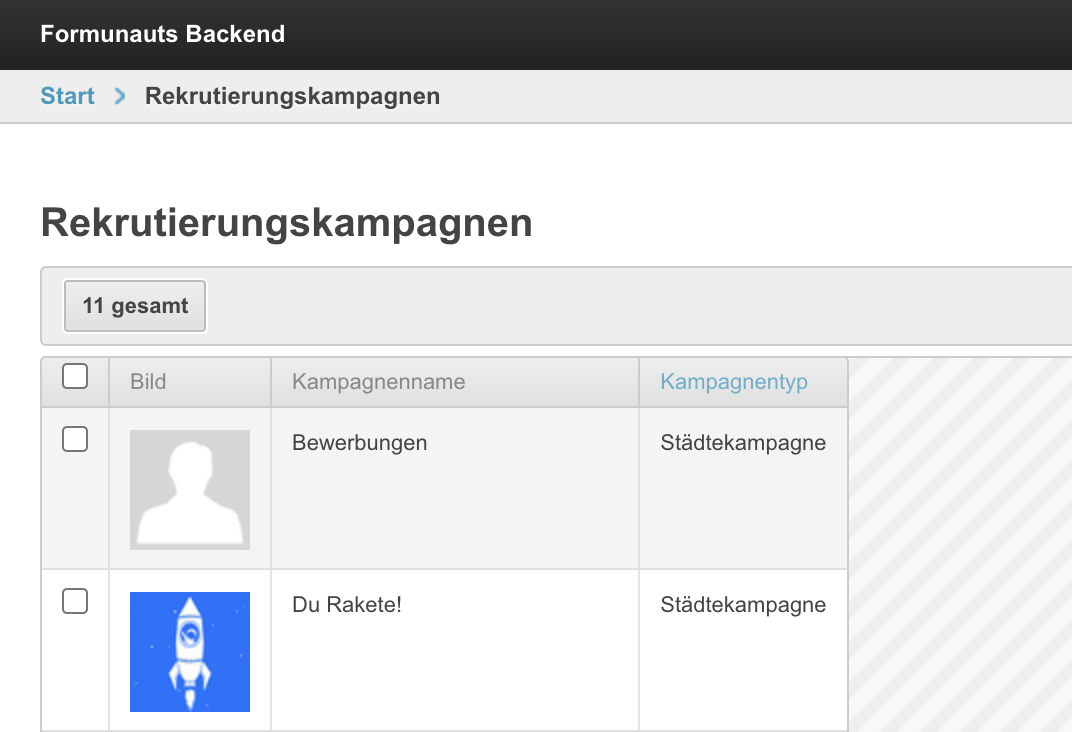Open the rocket image of Du Rakete!
This screenshot has width=1072, height=732.
coord(190,652)
